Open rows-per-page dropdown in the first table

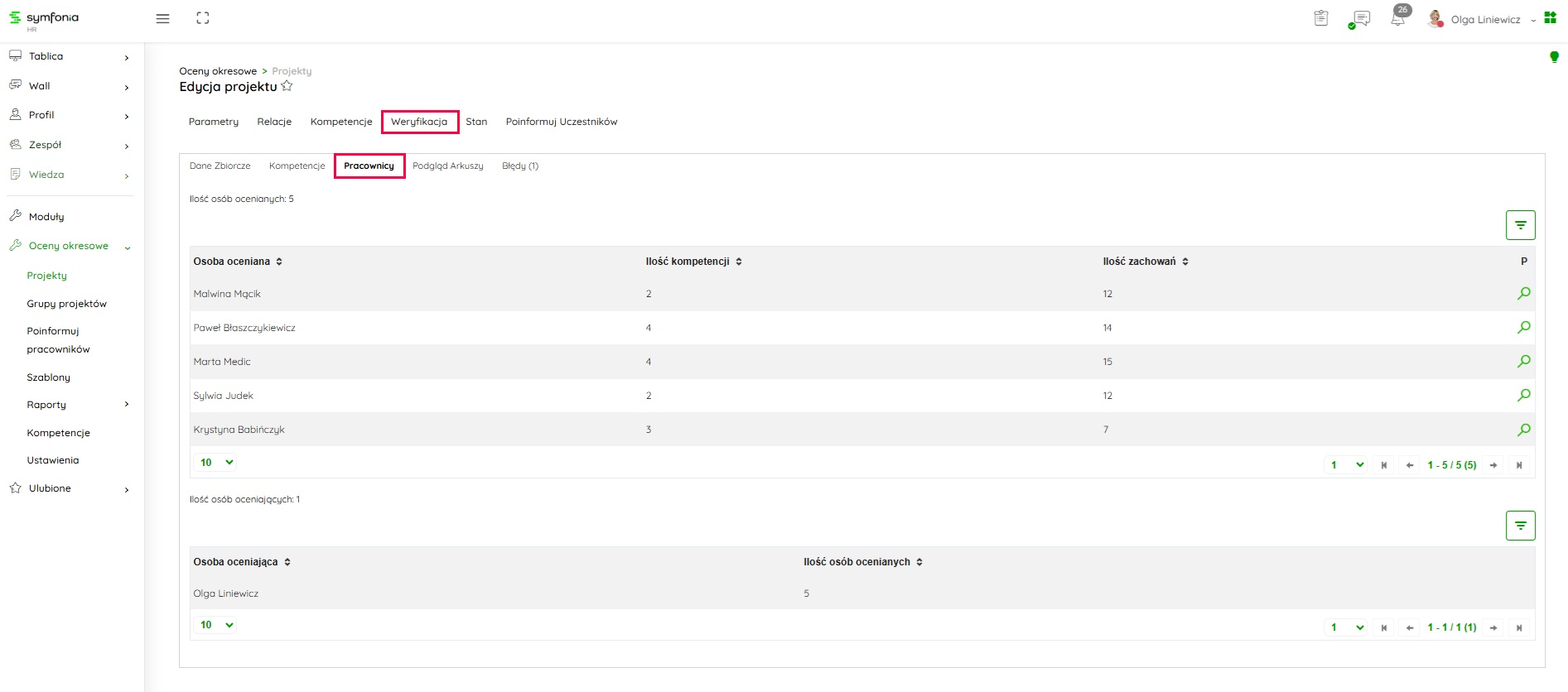216,463
